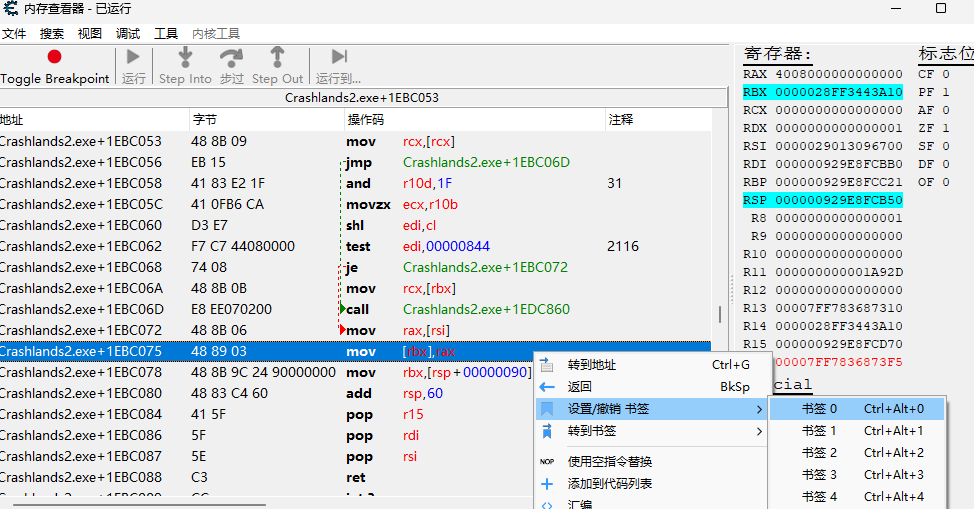Click the R13 register value 00007FF783687310
This screenshot has height=509, width=974.
pos(839,308)
